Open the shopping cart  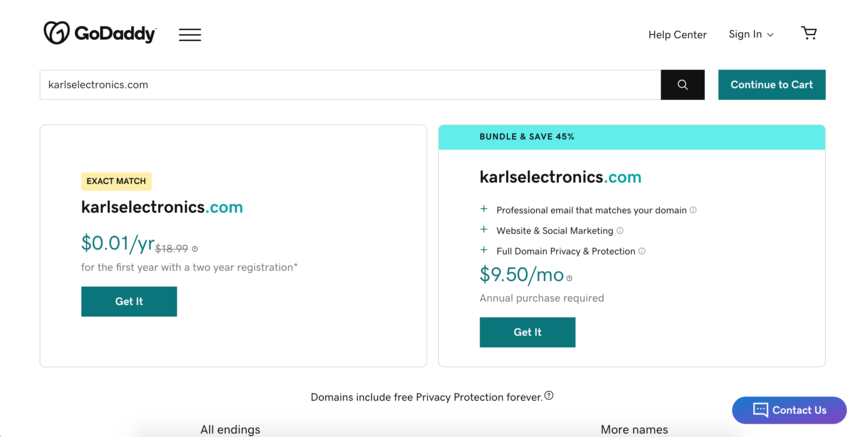pyautogui.click(x=809, y=34)
